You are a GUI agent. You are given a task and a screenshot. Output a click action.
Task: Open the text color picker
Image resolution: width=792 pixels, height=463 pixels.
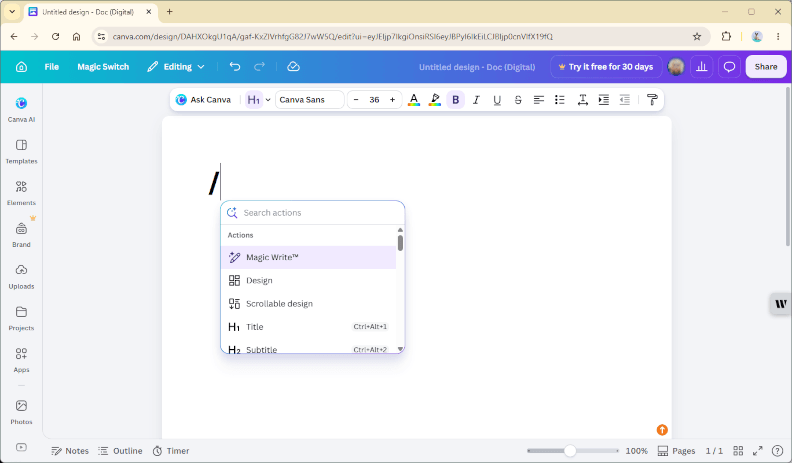414,99
